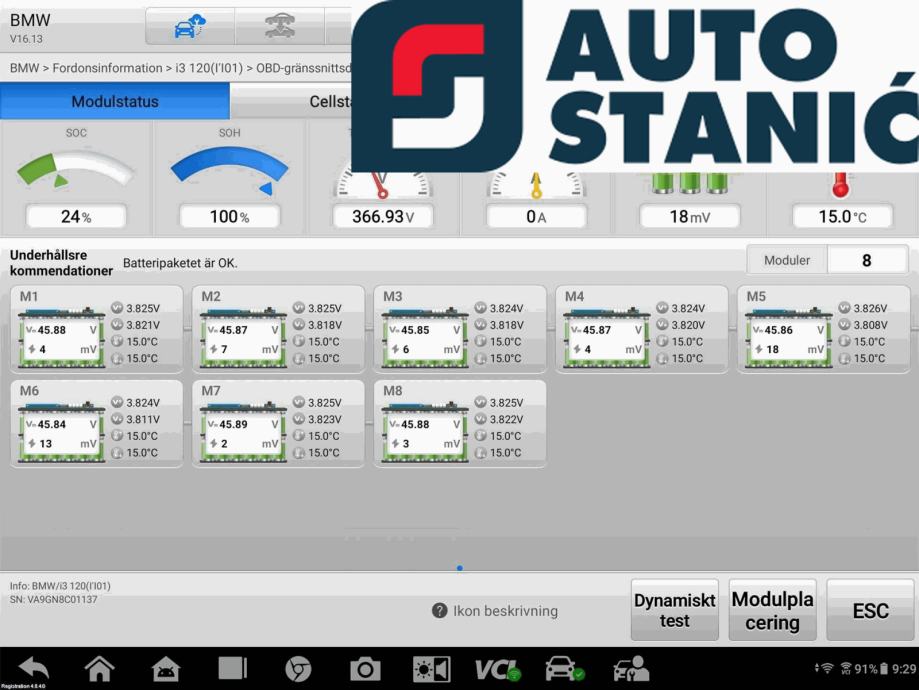This screenshot has height=690, width=919.
Task: Take a screenshot with the camera icon
Action: [365, 669]
